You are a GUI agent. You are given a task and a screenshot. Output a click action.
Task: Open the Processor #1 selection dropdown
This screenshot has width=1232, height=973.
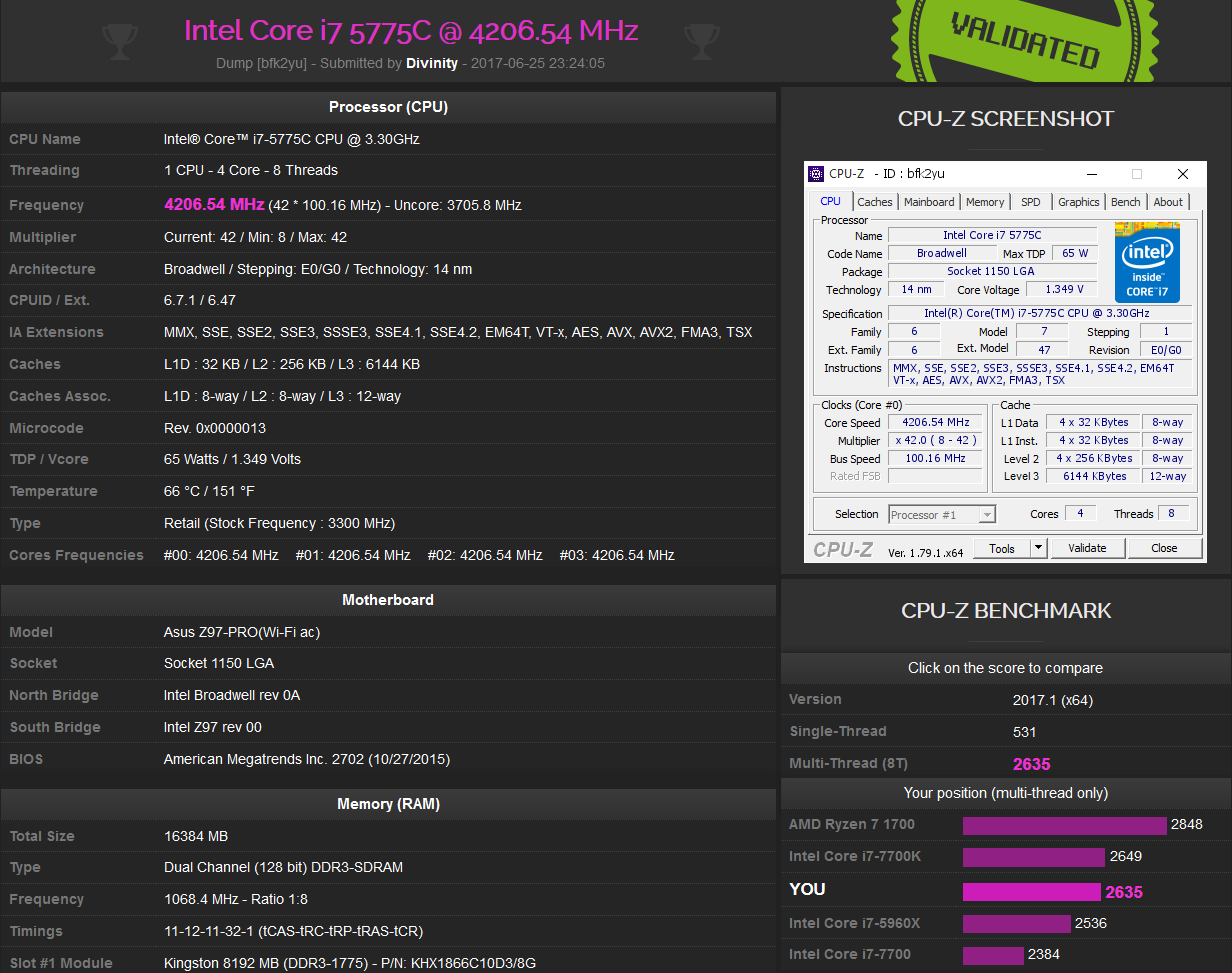pyautogui.click(x=942, y=514)
